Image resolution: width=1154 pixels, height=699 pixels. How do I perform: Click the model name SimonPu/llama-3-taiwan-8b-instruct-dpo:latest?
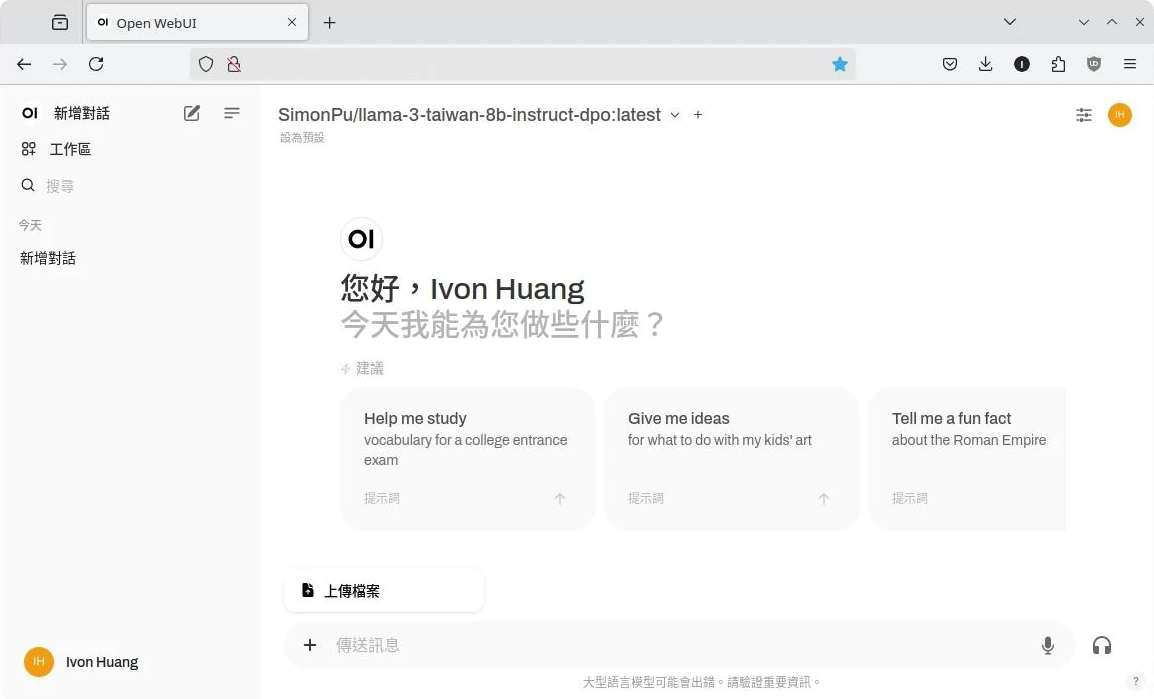[x=469, y=115]
